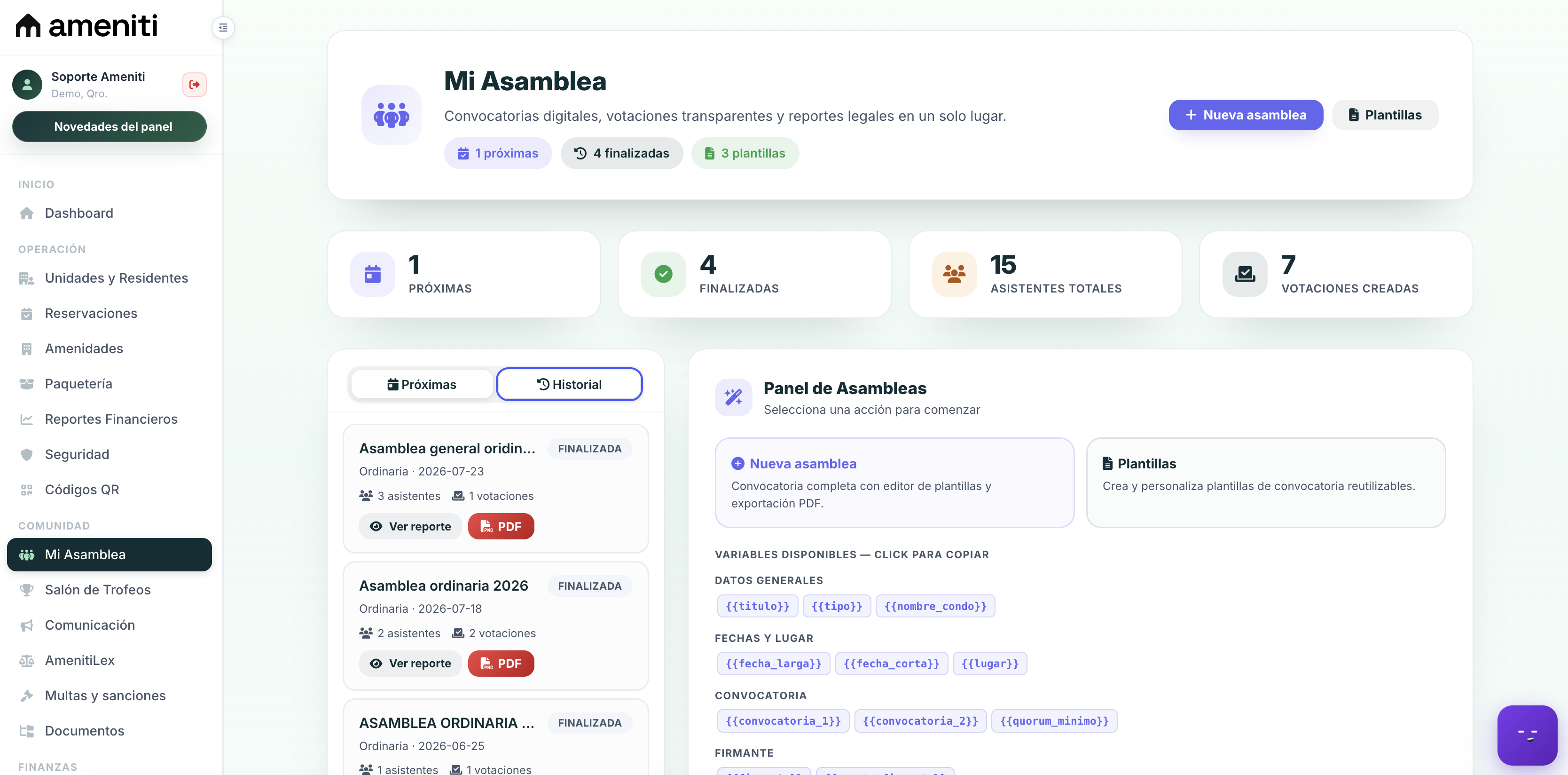Click the logout icon next to Soporte Ameniti
This screenshot has height=775, width=1568.
pos(194,84)
